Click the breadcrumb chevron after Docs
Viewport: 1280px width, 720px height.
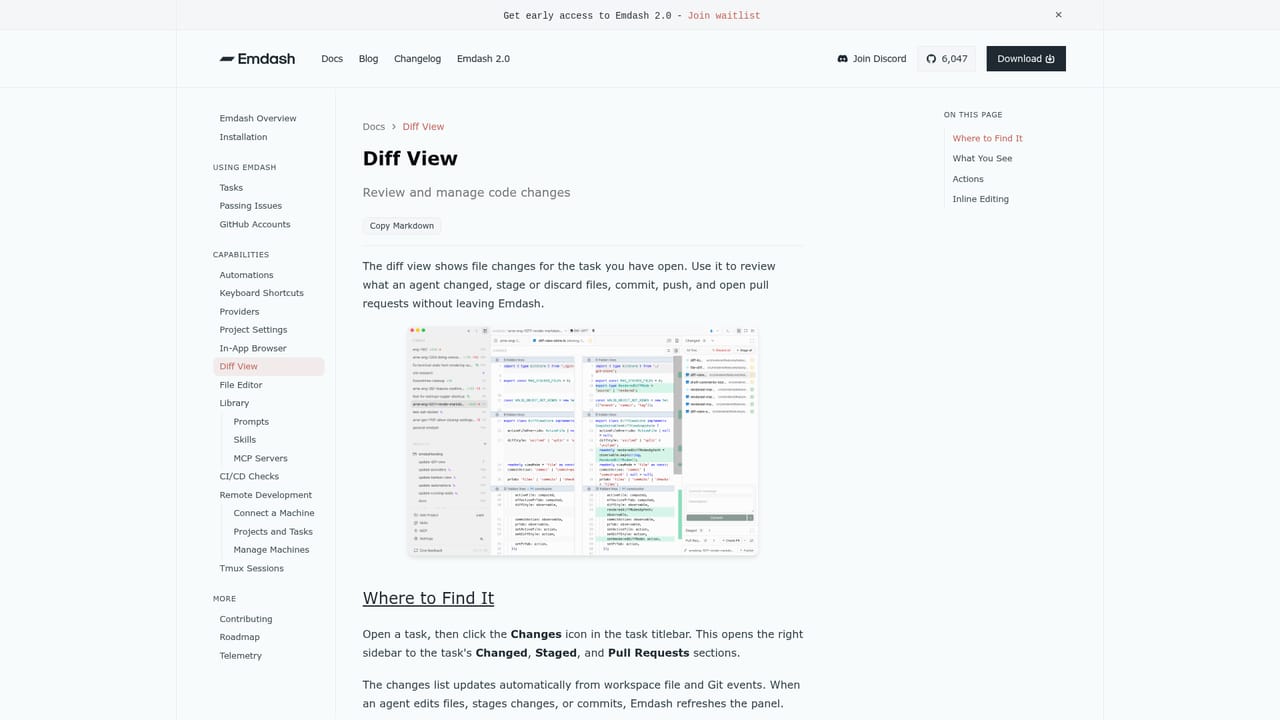coord(394,127)
